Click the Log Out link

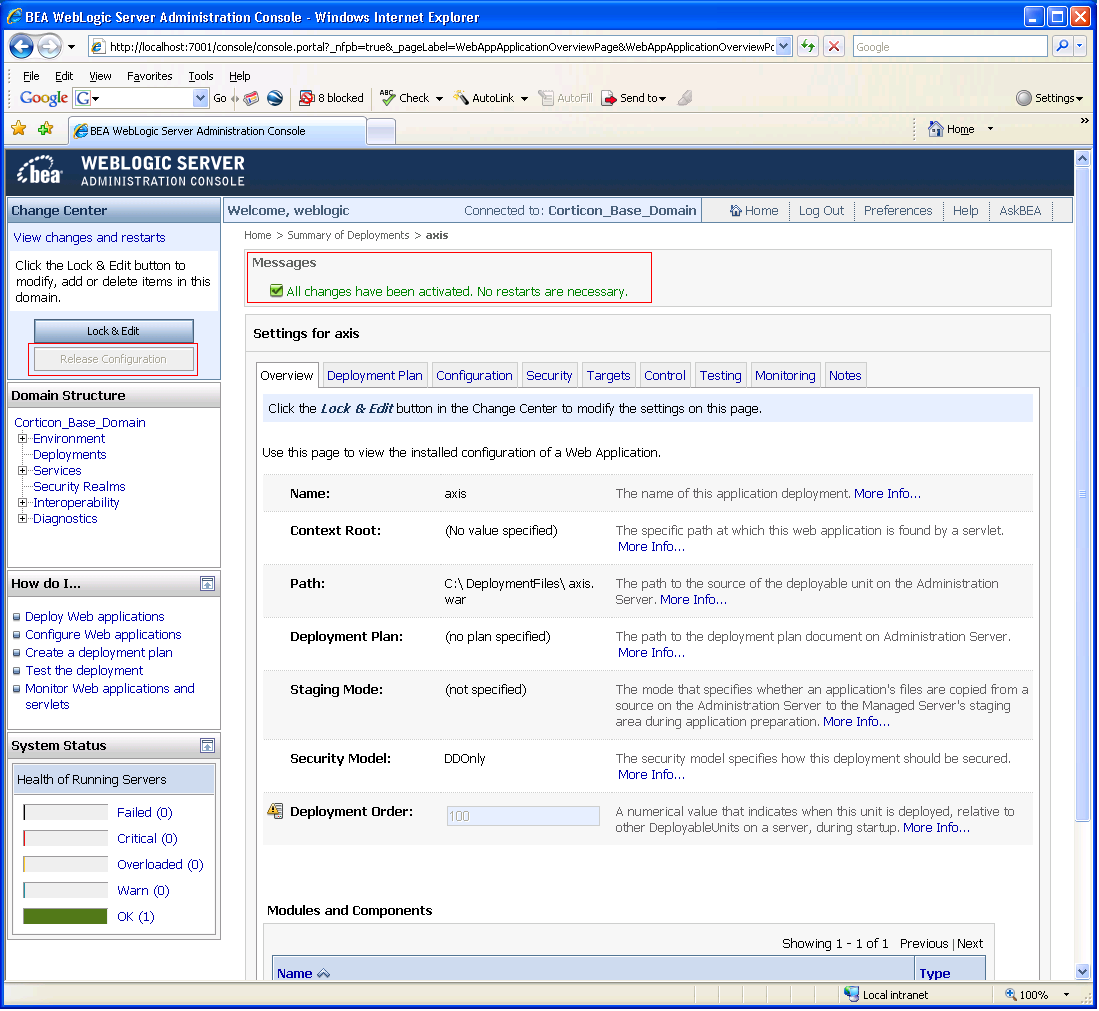821,210
